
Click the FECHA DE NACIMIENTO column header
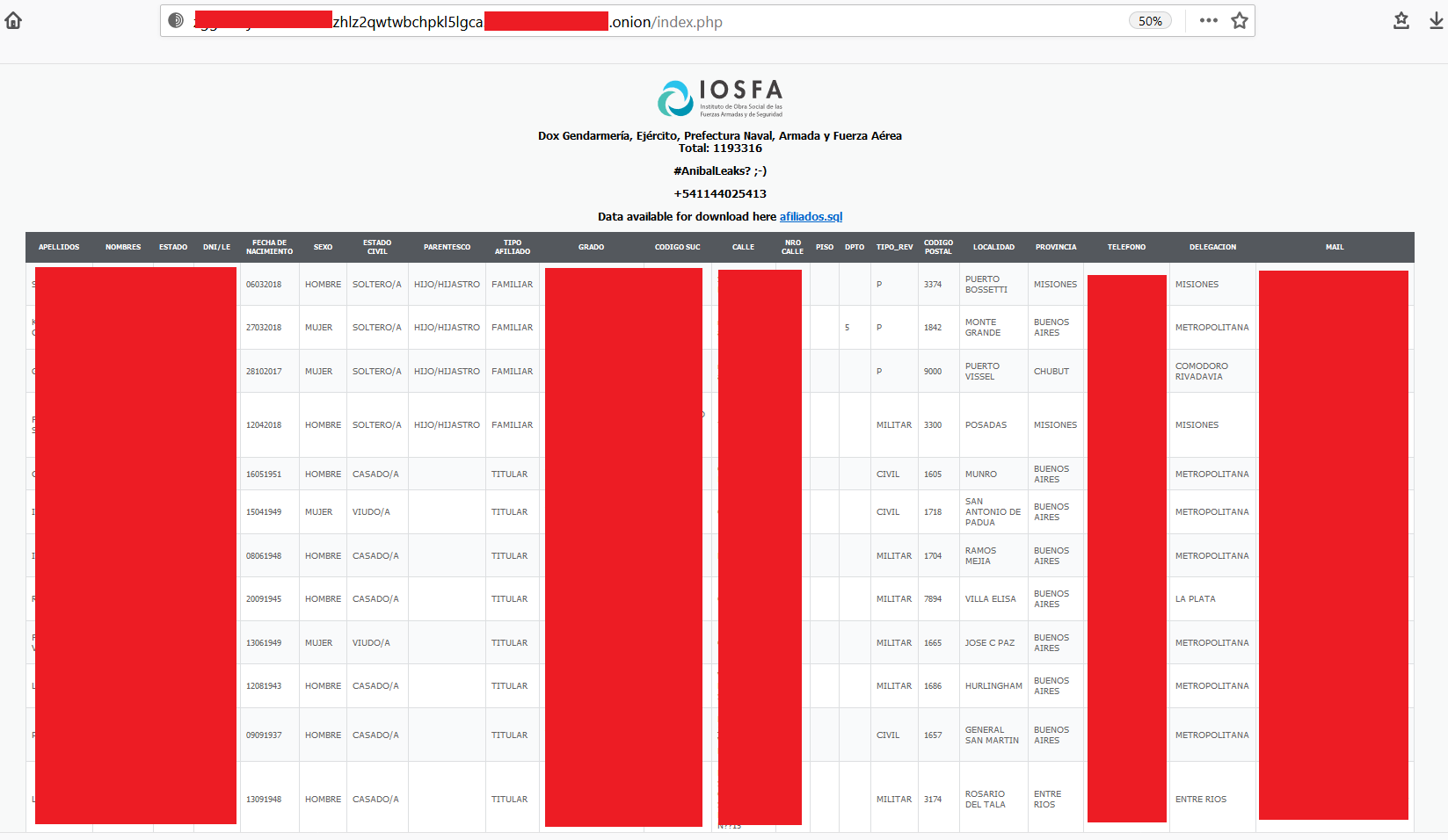click(x=269, y=247)
